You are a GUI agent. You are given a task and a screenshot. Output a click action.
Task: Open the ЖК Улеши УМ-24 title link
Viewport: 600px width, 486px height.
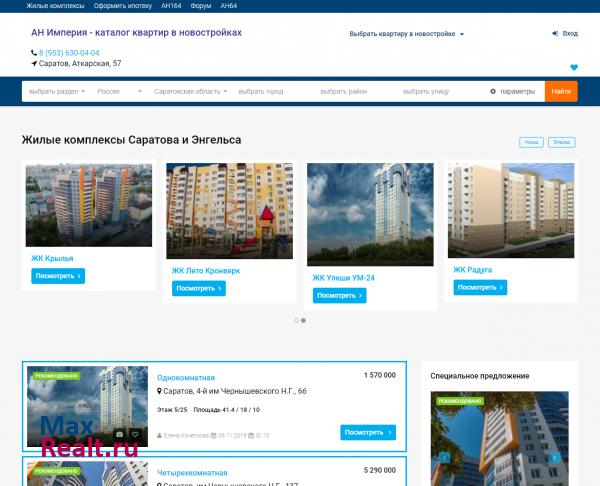pyautogui.click(x=344, y=278)
